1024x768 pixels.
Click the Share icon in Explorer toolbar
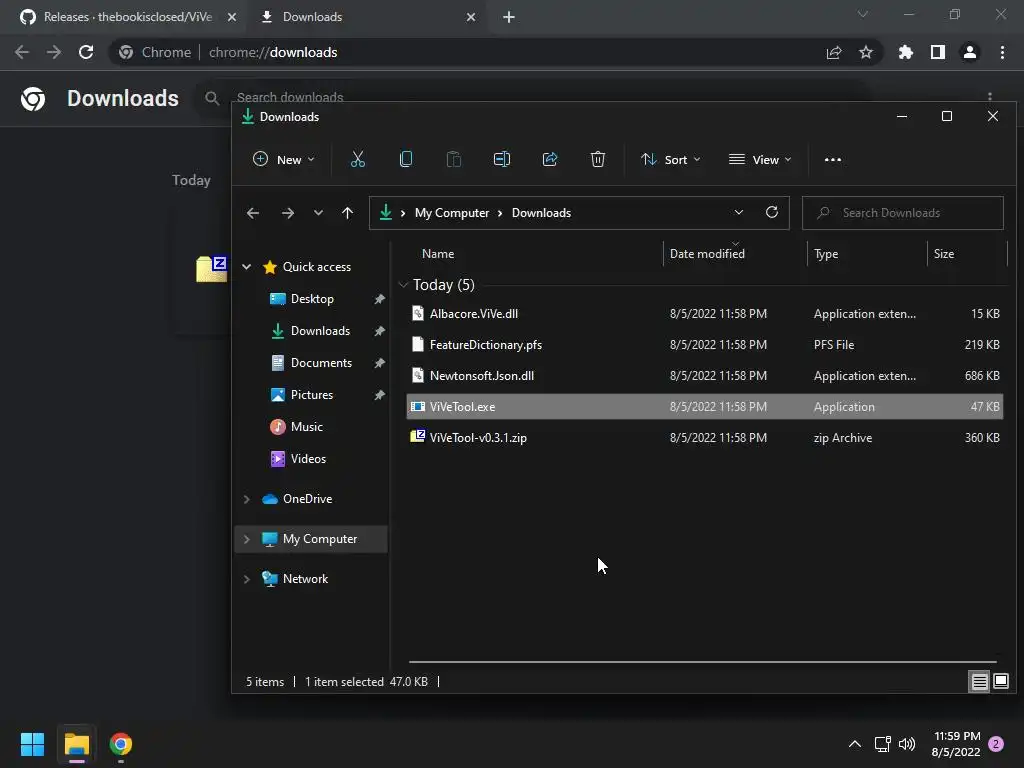tap(550, 159)
